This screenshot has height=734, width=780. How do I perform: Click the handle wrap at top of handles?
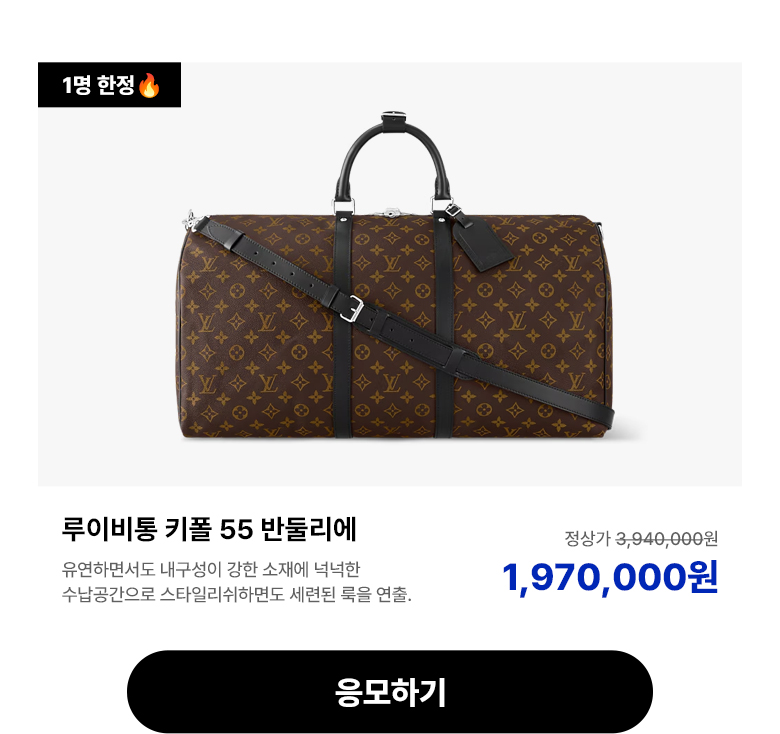pos(392,119)
